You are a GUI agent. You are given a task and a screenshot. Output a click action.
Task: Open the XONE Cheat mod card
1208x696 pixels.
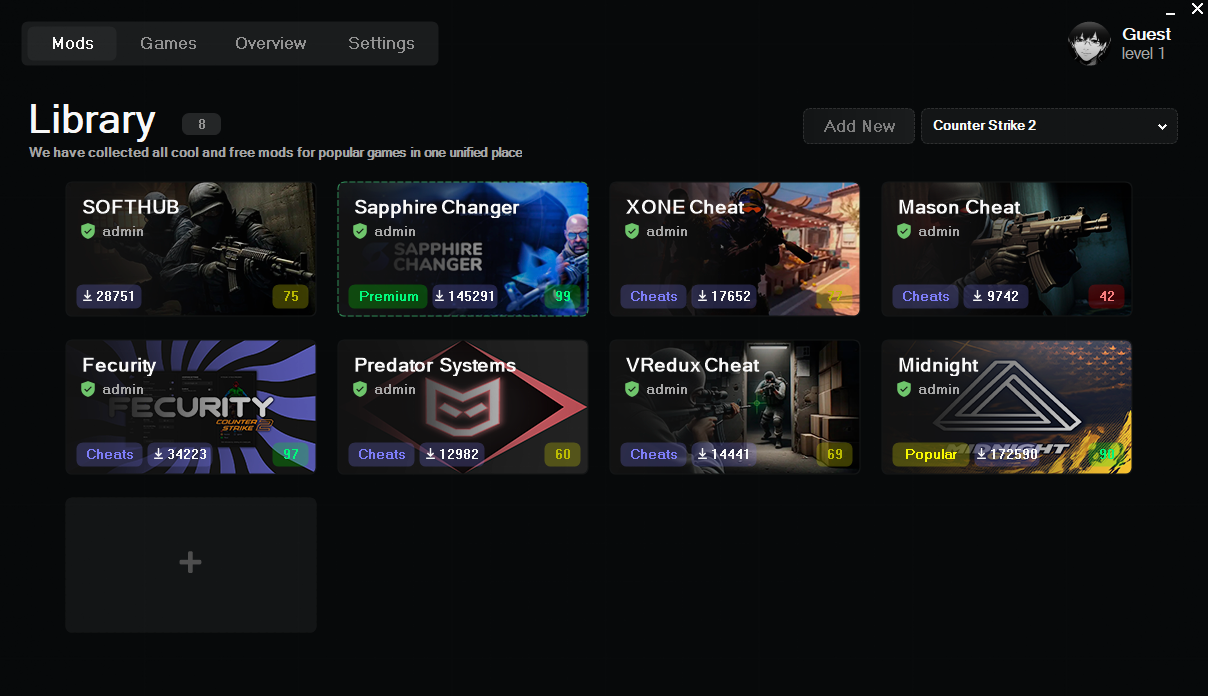coord(735,249)
